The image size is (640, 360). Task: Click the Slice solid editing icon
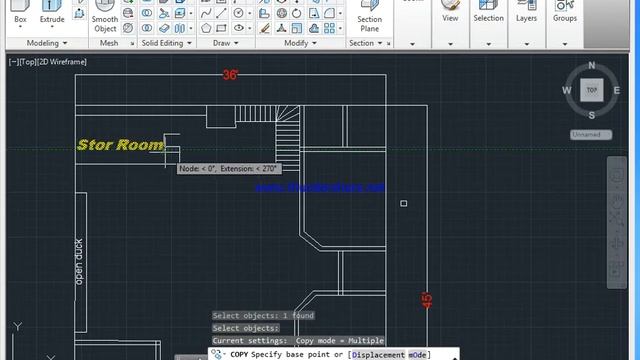(164, 13)
